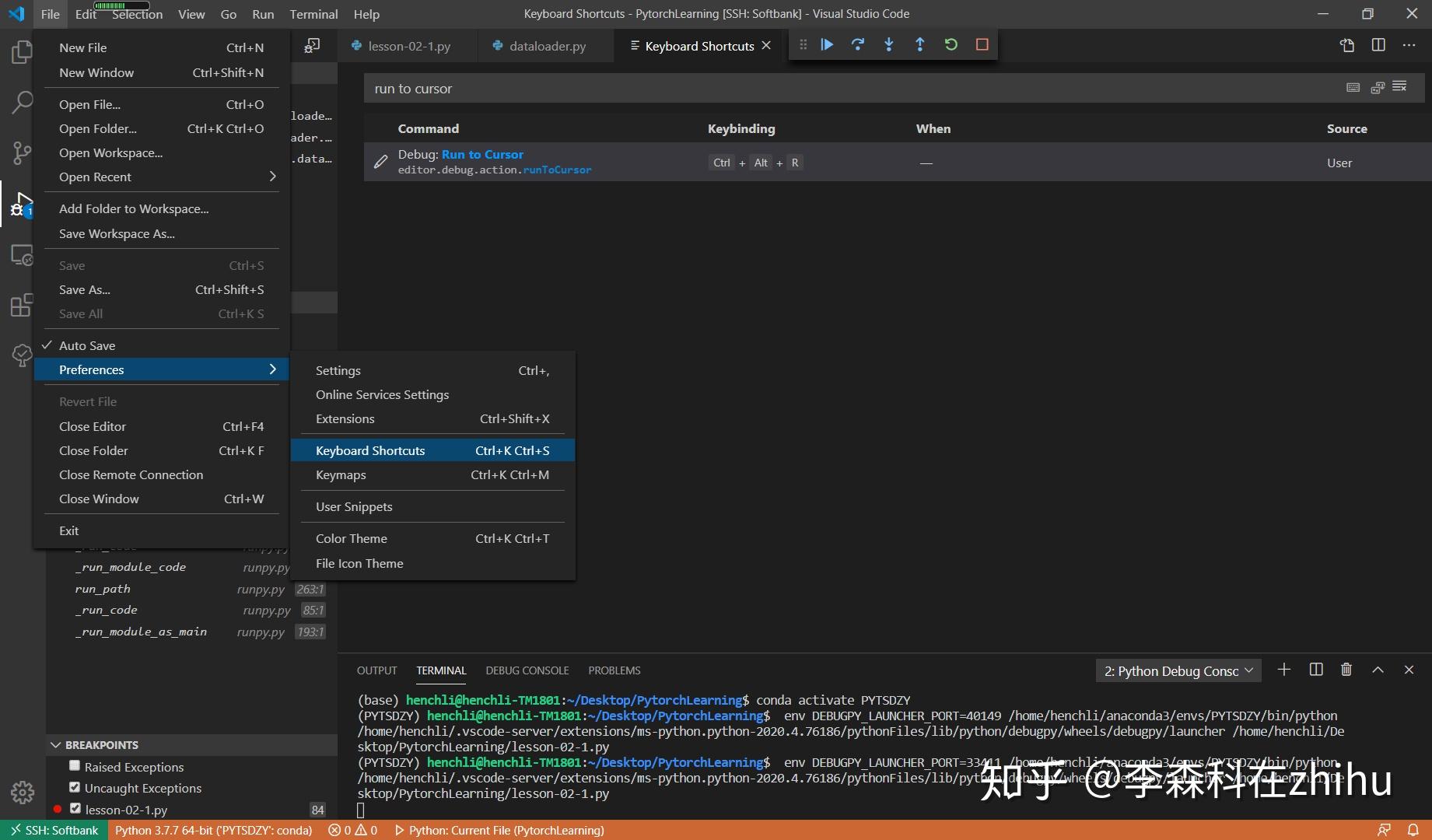This screenshot has height=840, width=1432.
Task: Switch to Problems panel tab
Action: [614, 670]
